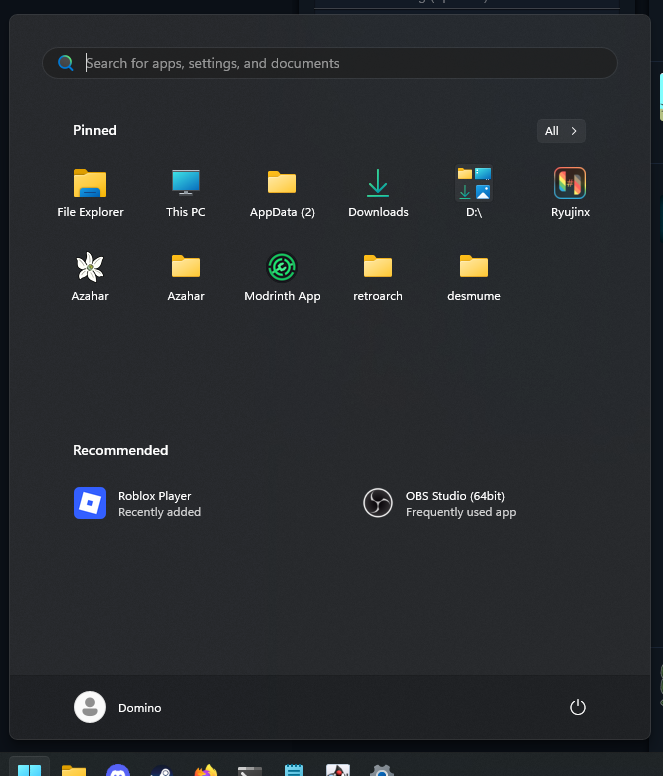
Task: Open Discord from the taskbar
Action: [118, 770]
